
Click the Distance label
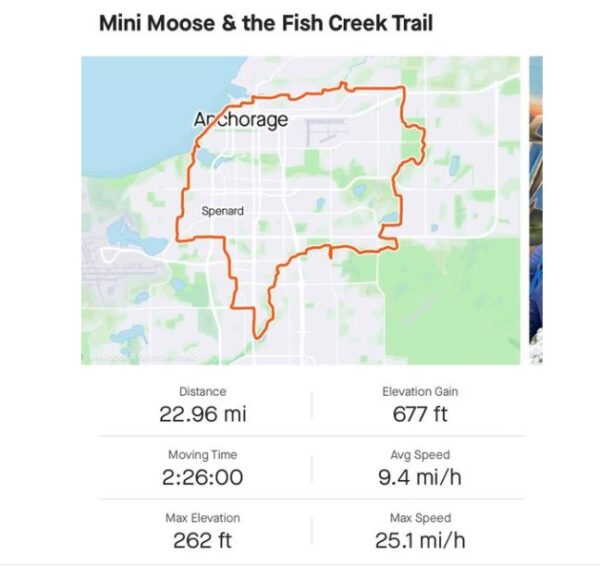[202, 392]
